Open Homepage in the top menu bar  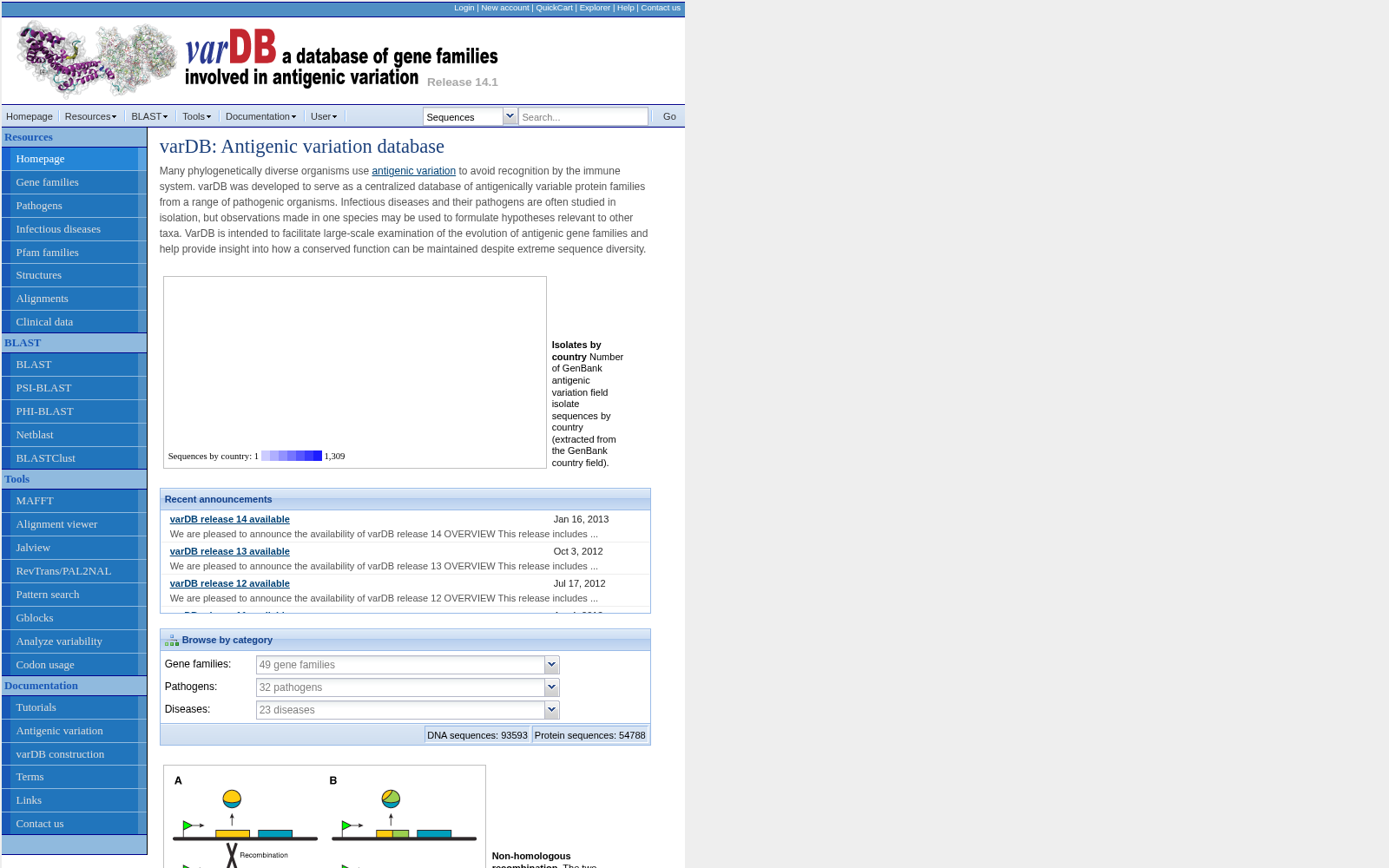pyautogui.click(x=30, y=116)
